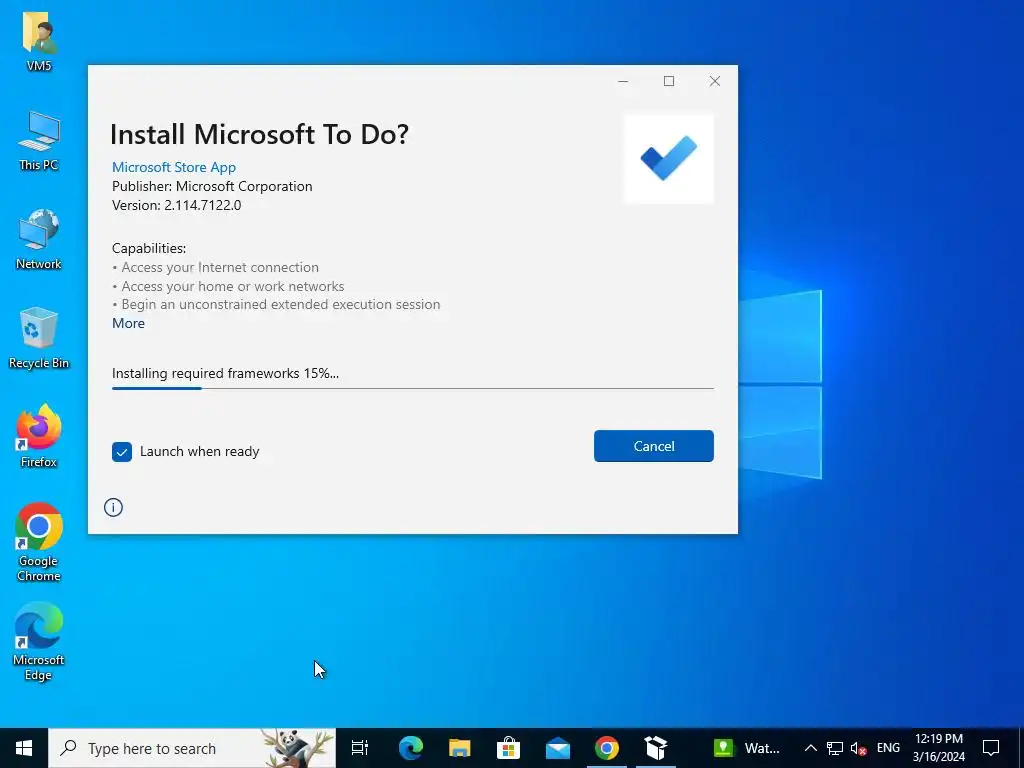Uncheck the Launch when ready checkbox
The height and width of the screenshot is (768, 1024).
tap(122, 451)
